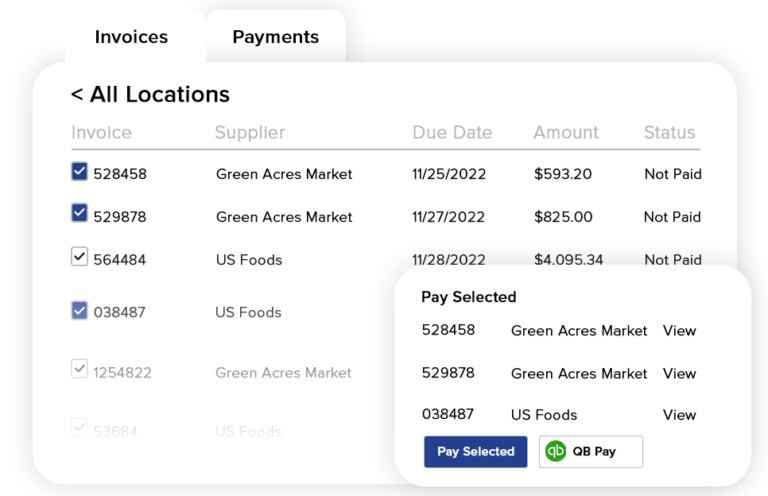Screen dimensions: 768x496
Task: Sort by the Supplier column header
Action: click(x=250, y=132)
